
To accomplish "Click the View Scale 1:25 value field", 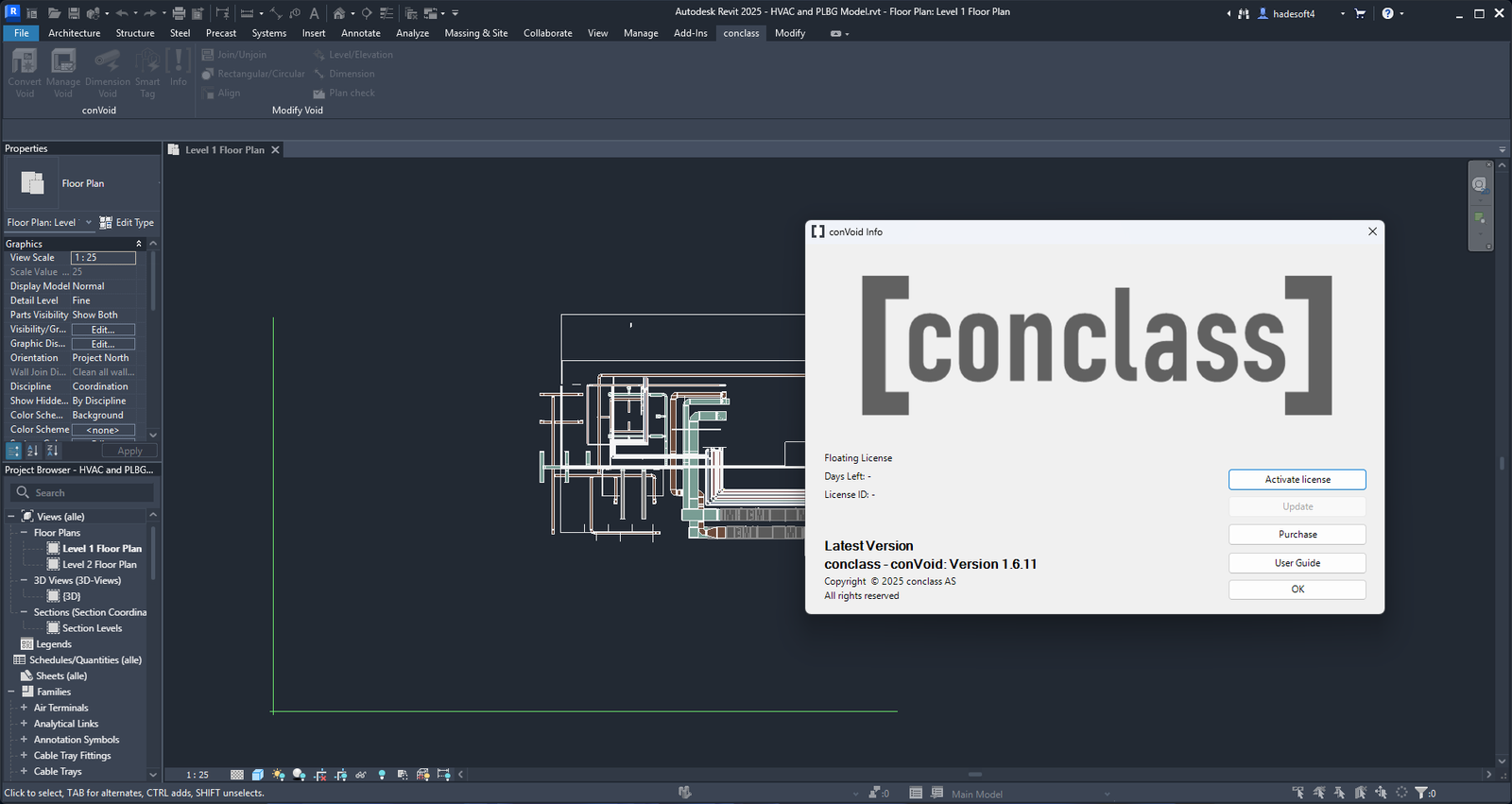I will pyautogui.click(x=104, y=258).
